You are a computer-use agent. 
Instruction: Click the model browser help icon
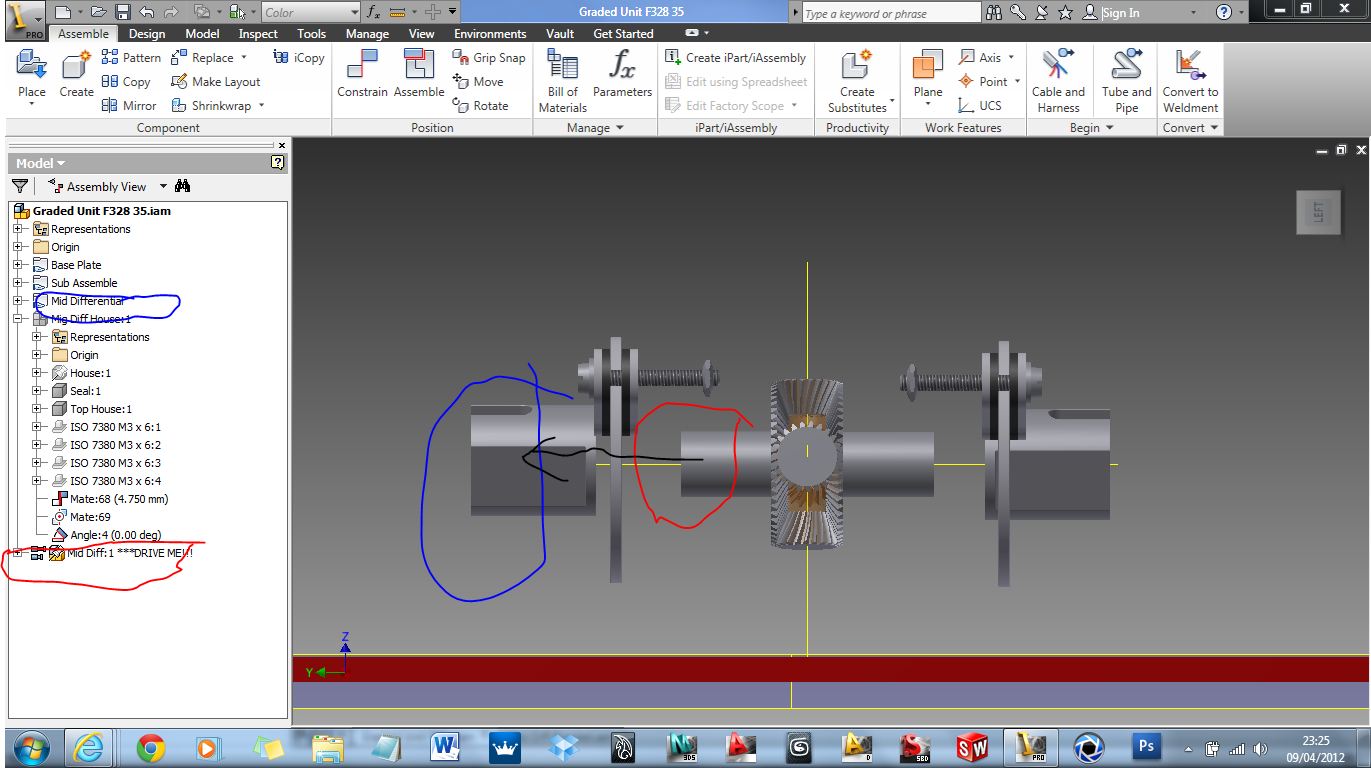tap(278, 163)
